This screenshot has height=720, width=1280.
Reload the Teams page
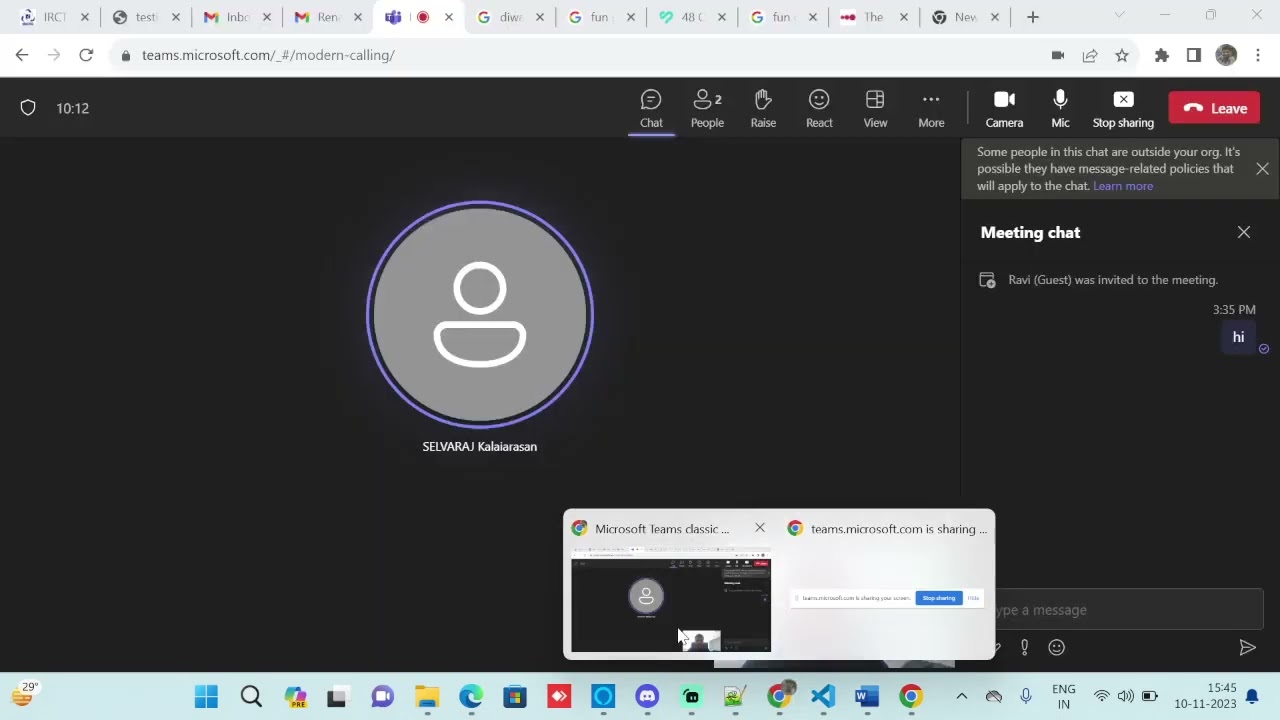[x=86, y=55]
